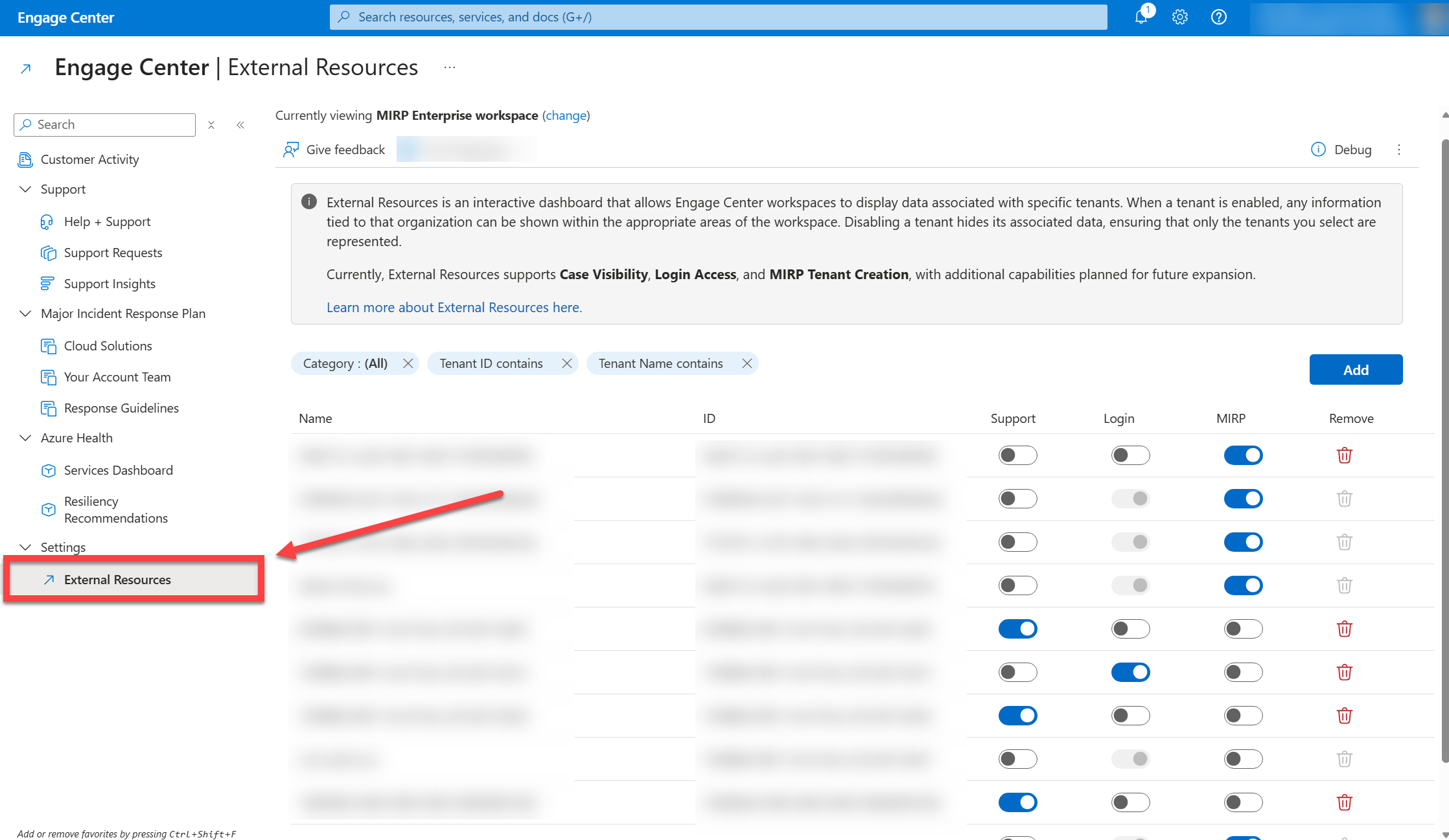Click the Debug button
This screenshot has height=840, width=1449.
[1341, 150]
